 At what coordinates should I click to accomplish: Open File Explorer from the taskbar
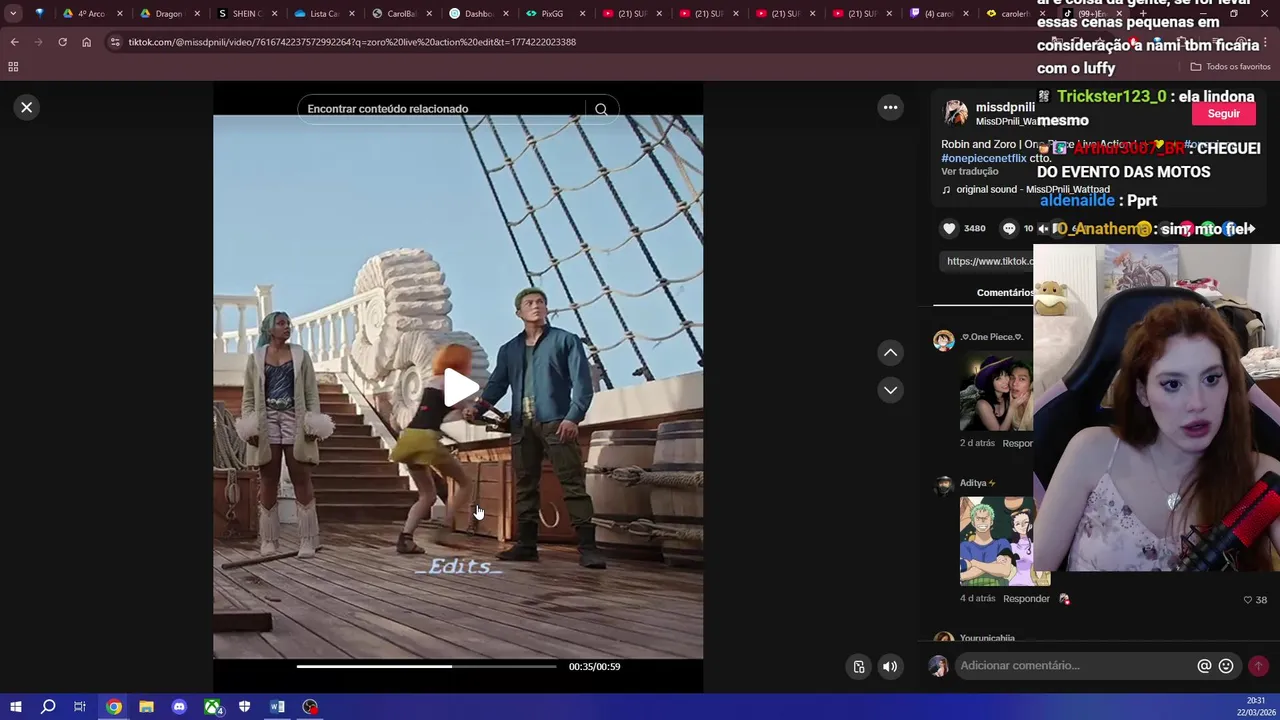tap(146, 707)
